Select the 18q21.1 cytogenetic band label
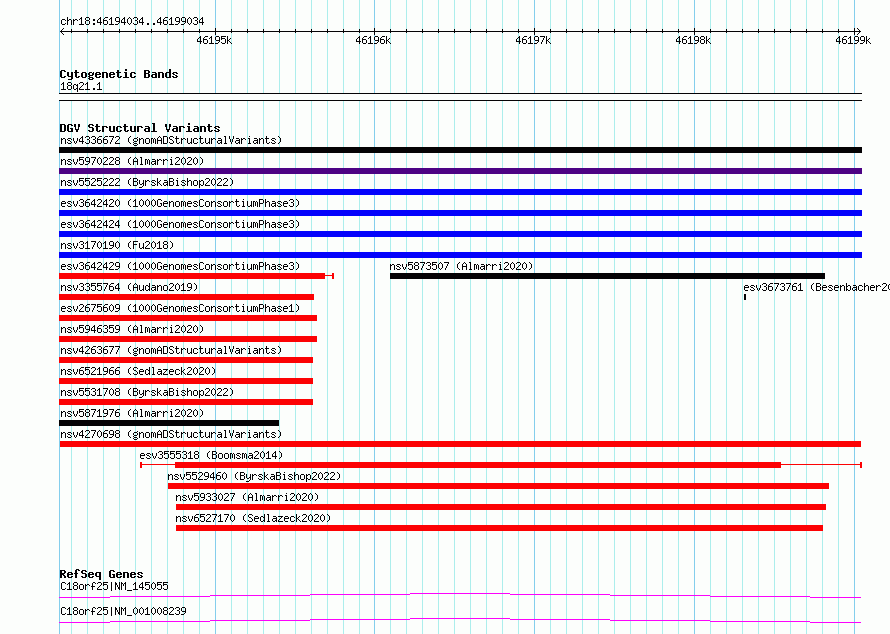The image size is (890, 634). click(81, 86)
